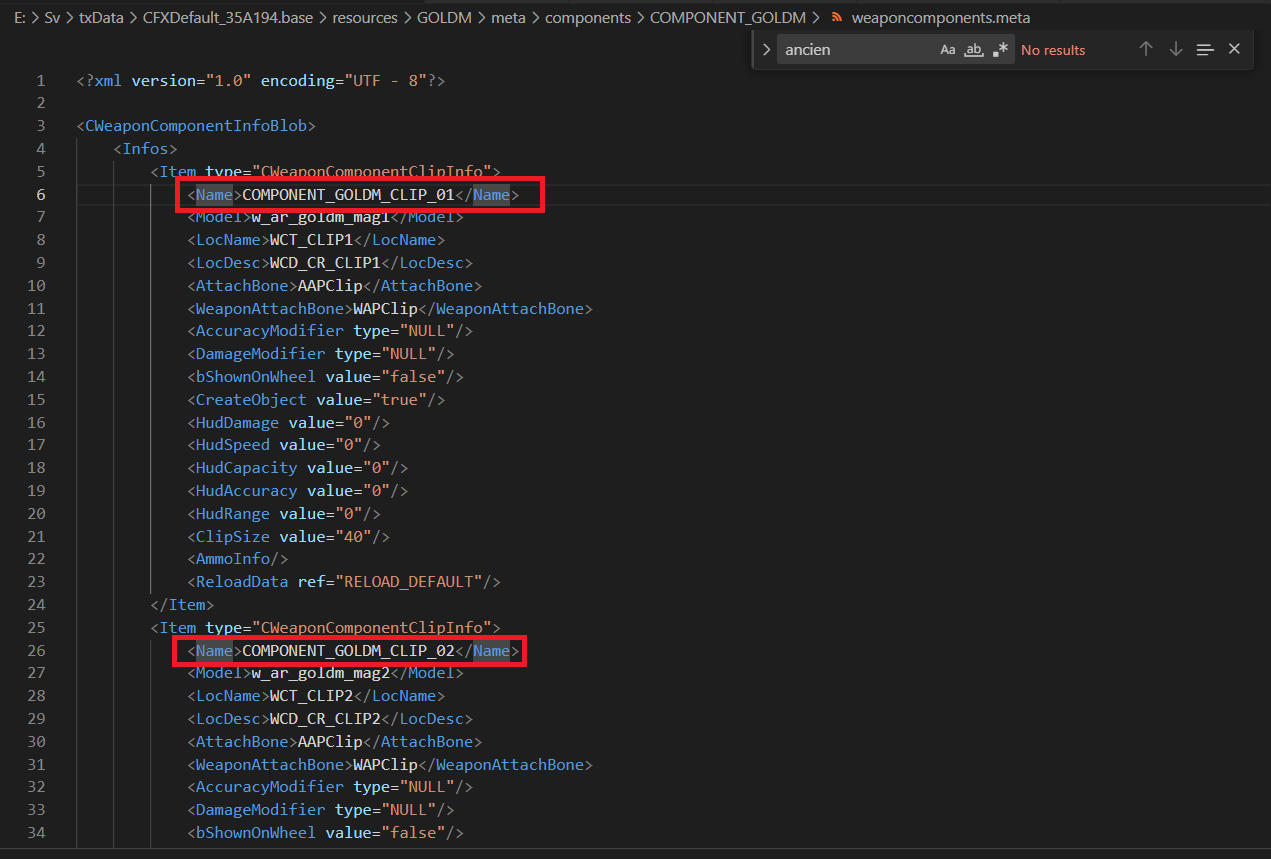Click the highlighted COMPONENT_GOLDM_CLIP_01 name text

point(348,195)
